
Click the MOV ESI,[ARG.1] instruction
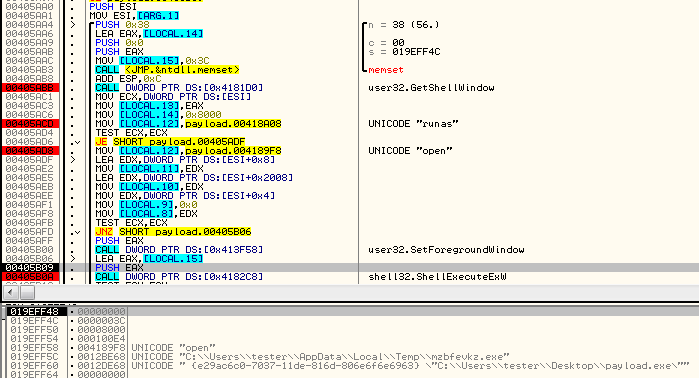[134, 16]
